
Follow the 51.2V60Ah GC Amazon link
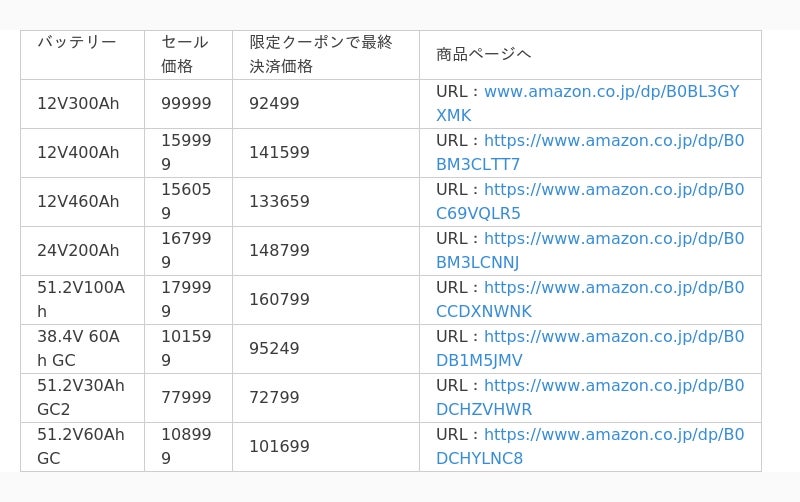(613, 435)
